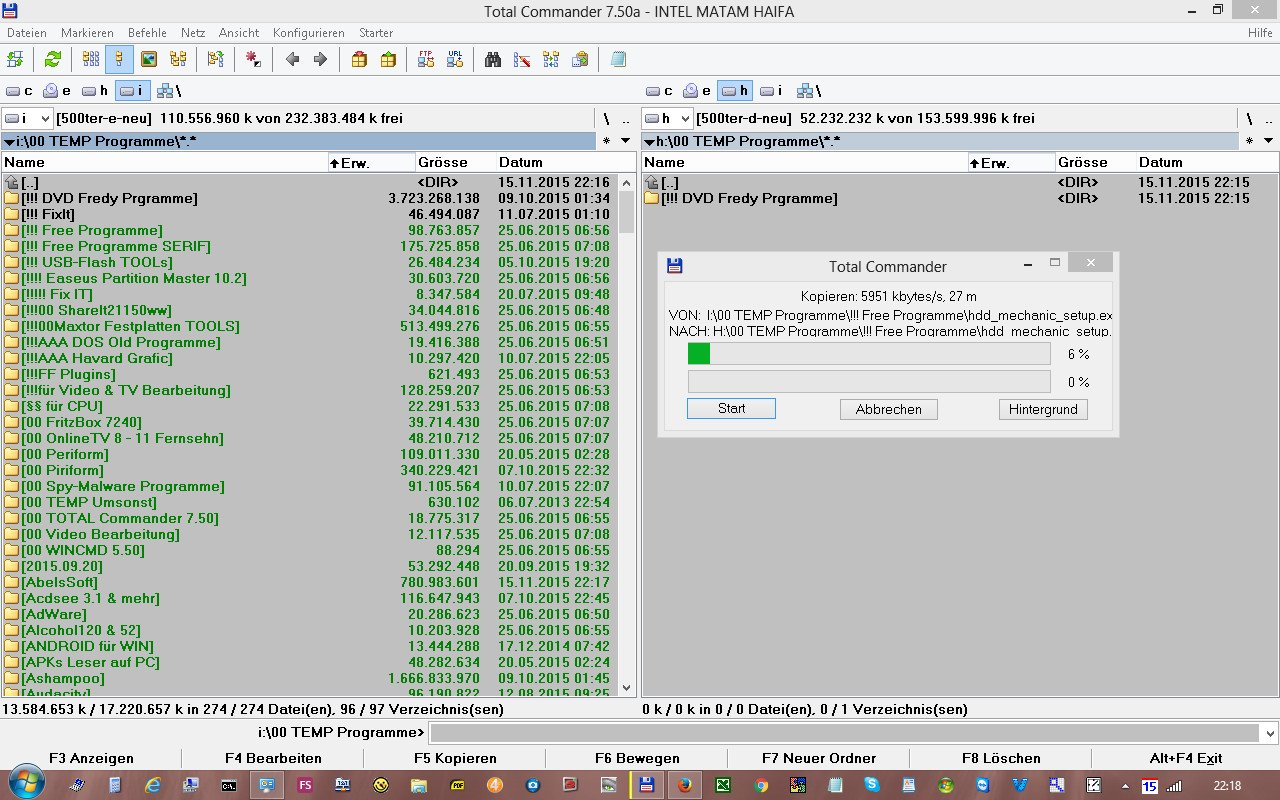Switch to brief file names view
Image resolution: width=1280 pixels, height=800 pixels.
click(91, 60)
